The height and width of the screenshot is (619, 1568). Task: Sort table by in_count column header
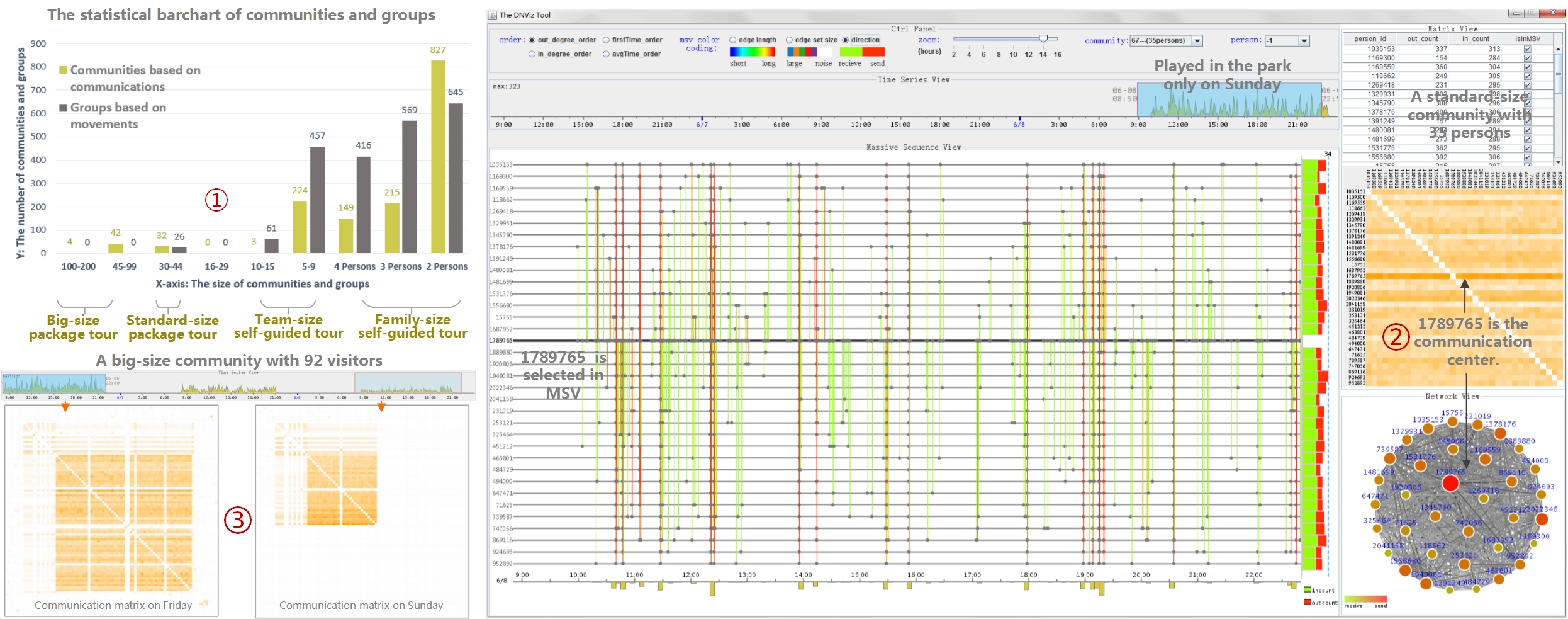pyautogui.click(x=1475, y=39)
